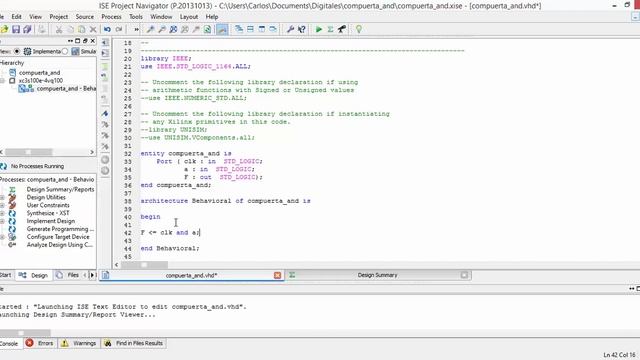Click the Hierarchy scroll right arrow
Screen dimensions: 640x360
[92, 152]
